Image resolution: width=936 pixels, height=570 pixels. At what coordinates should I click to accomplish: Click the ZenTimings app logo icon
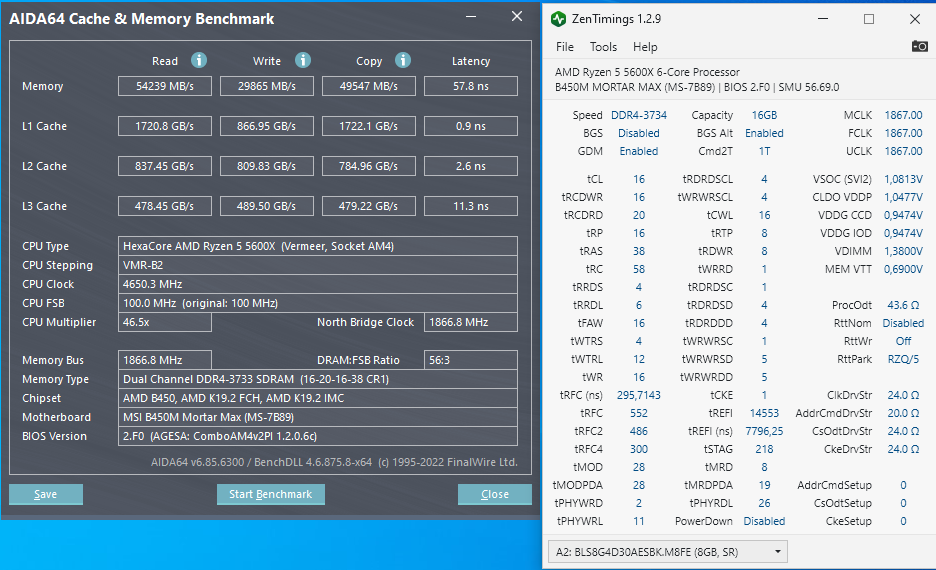(558, 19)
